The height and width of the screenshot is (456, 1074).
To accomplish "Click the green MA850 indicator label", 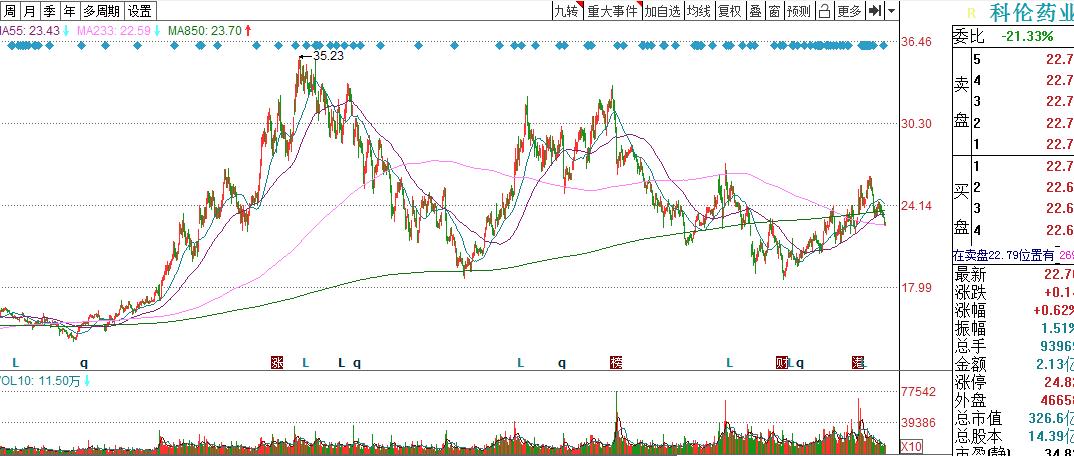I will point(203,32).
